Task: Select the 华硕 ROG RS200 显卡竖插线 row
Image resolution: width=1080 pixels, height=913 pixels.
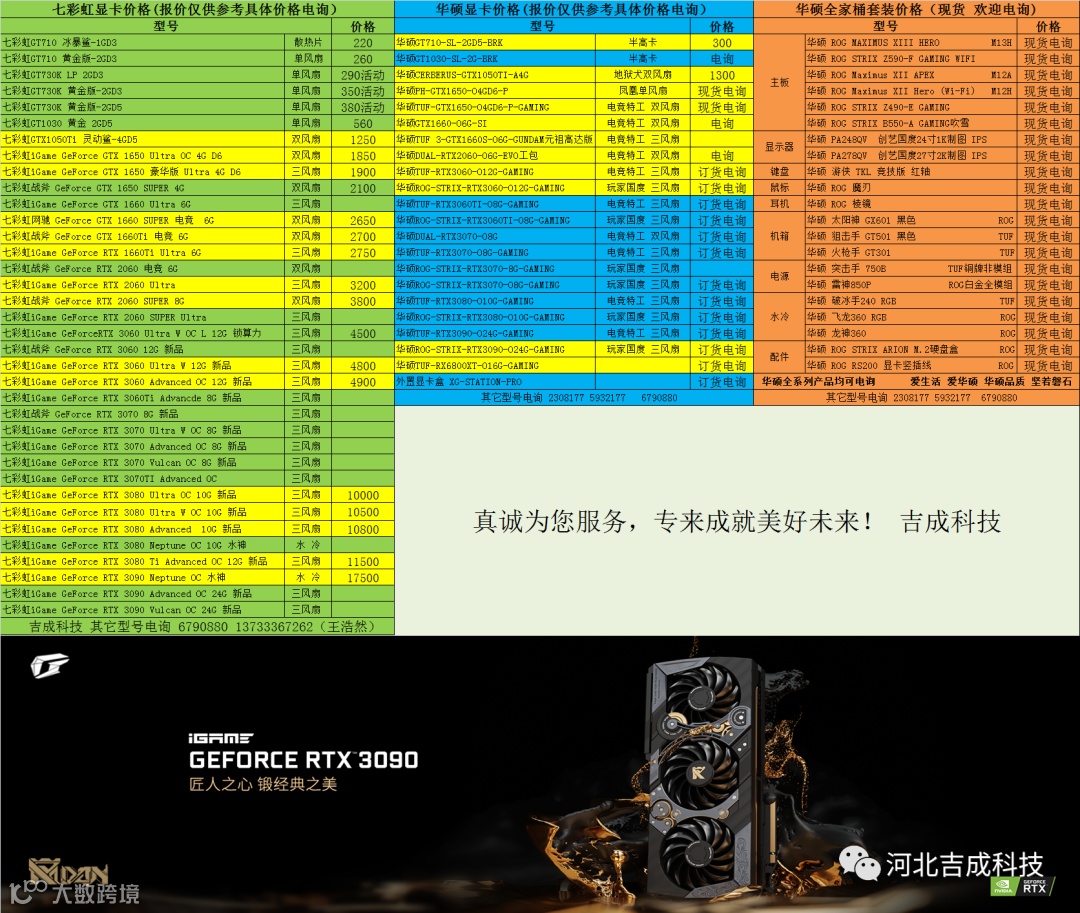Action: 942,366
